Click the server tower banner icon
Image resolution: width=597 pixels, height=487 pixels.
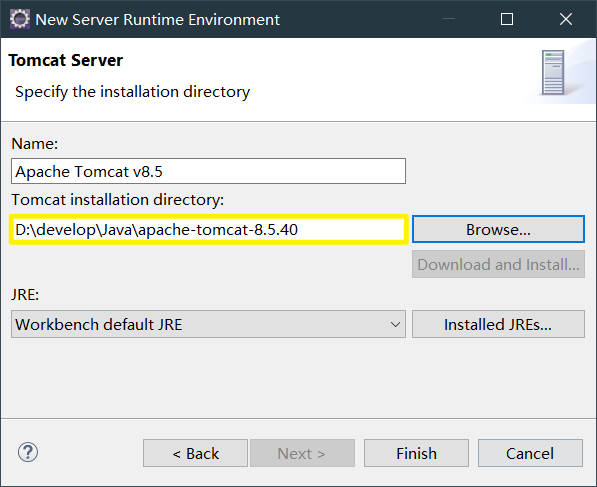click(x=553, y=72)
